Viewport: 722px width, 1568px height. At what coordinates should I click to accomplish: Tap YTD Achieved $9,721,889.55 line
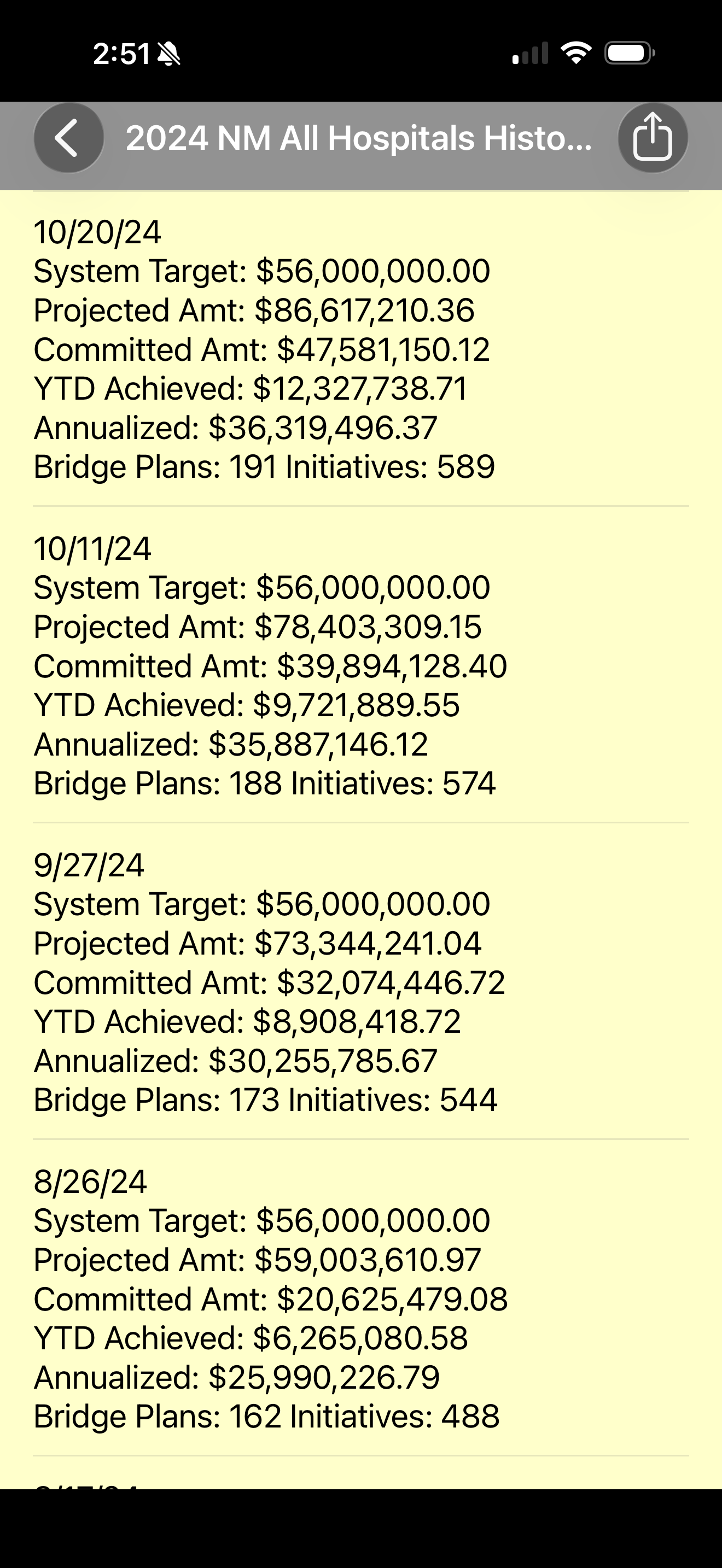click(247, 705)
